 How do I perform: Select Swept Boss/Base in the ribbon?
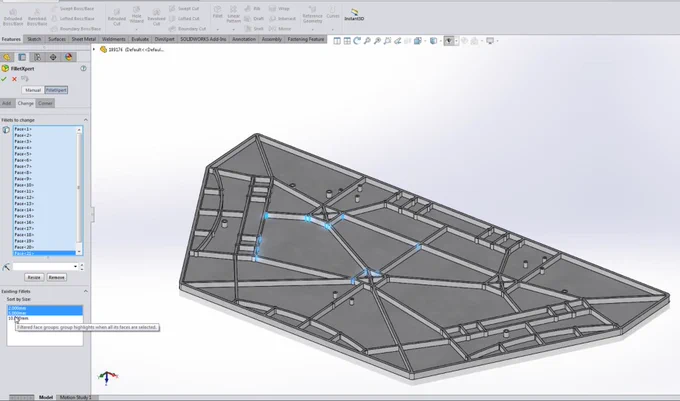point(73,9)
